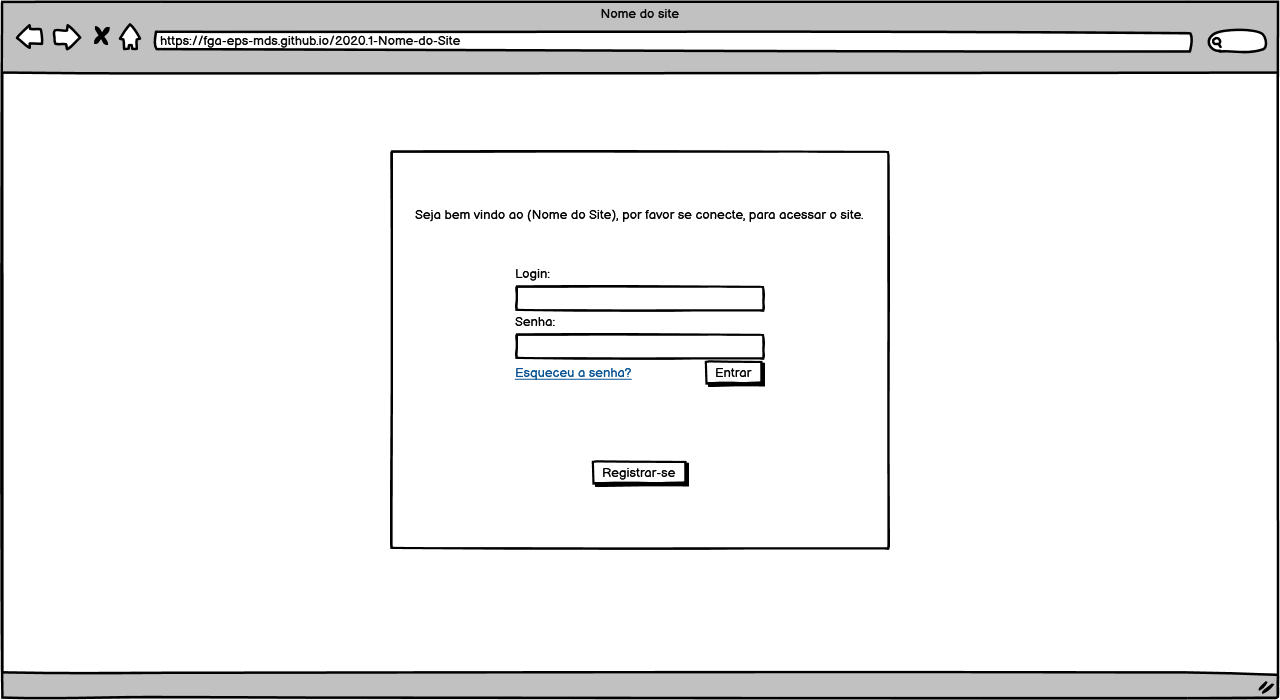Click the search magnifier box in the browser bar

coord(1237,42)
